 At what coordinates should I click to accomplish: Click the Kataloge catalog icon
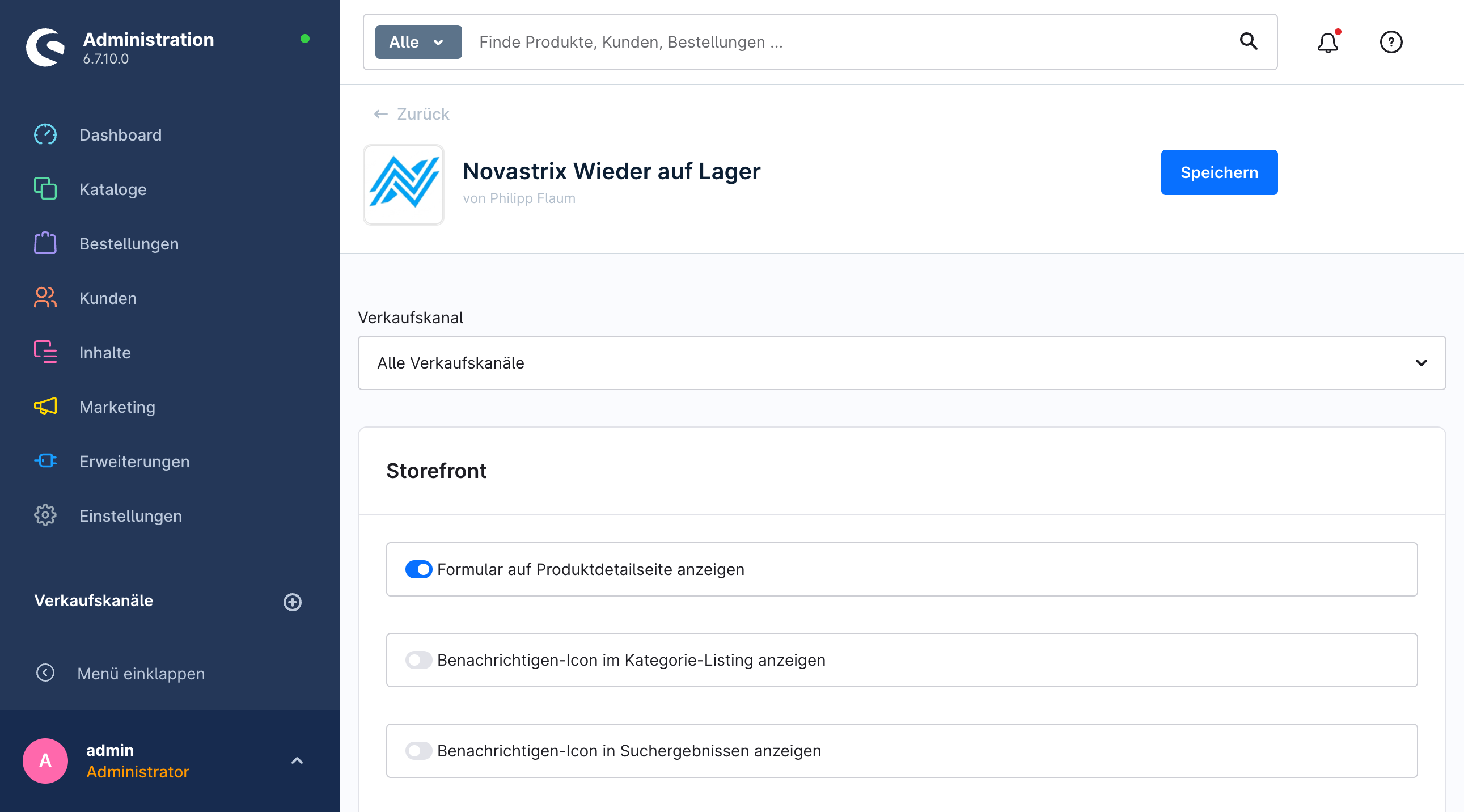[45, 189]
